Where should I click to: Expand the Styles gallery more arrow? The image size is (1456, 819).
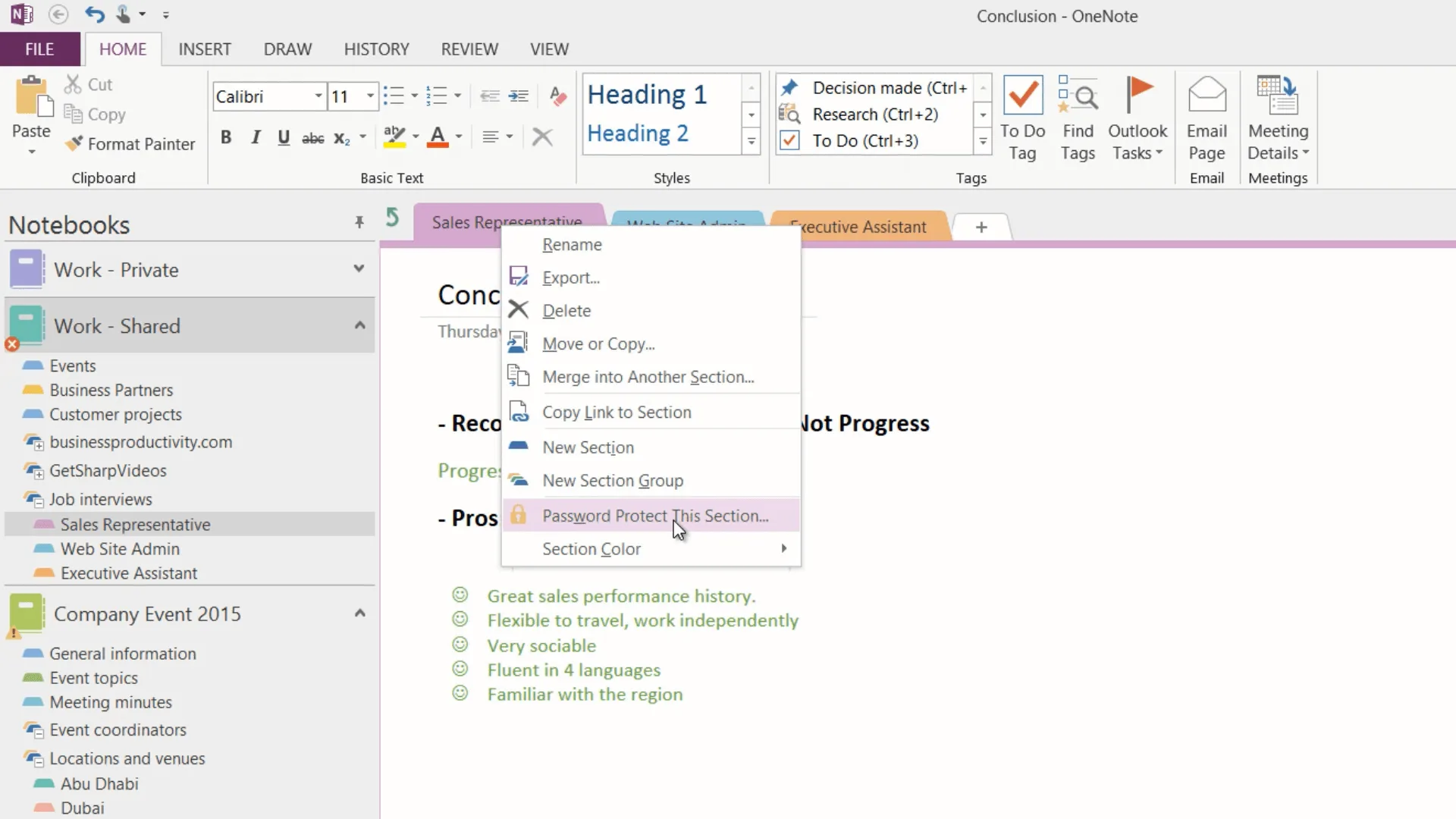(752, 142)
